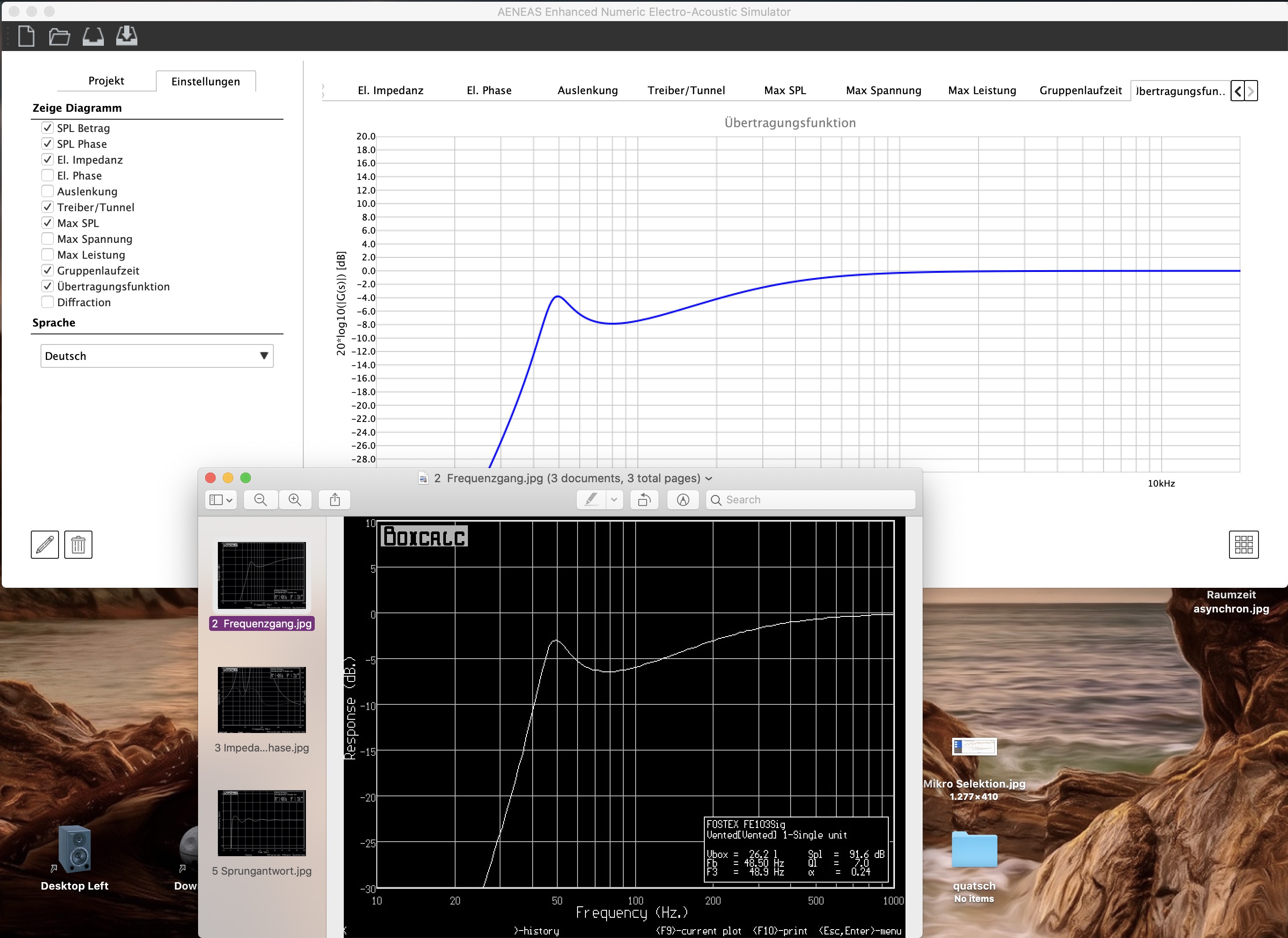Open the Preview title document dropdown chevron
Image resolution: width=1288 pixels, height=938 pixels.
pyautogui.click(x=708, y=479)
